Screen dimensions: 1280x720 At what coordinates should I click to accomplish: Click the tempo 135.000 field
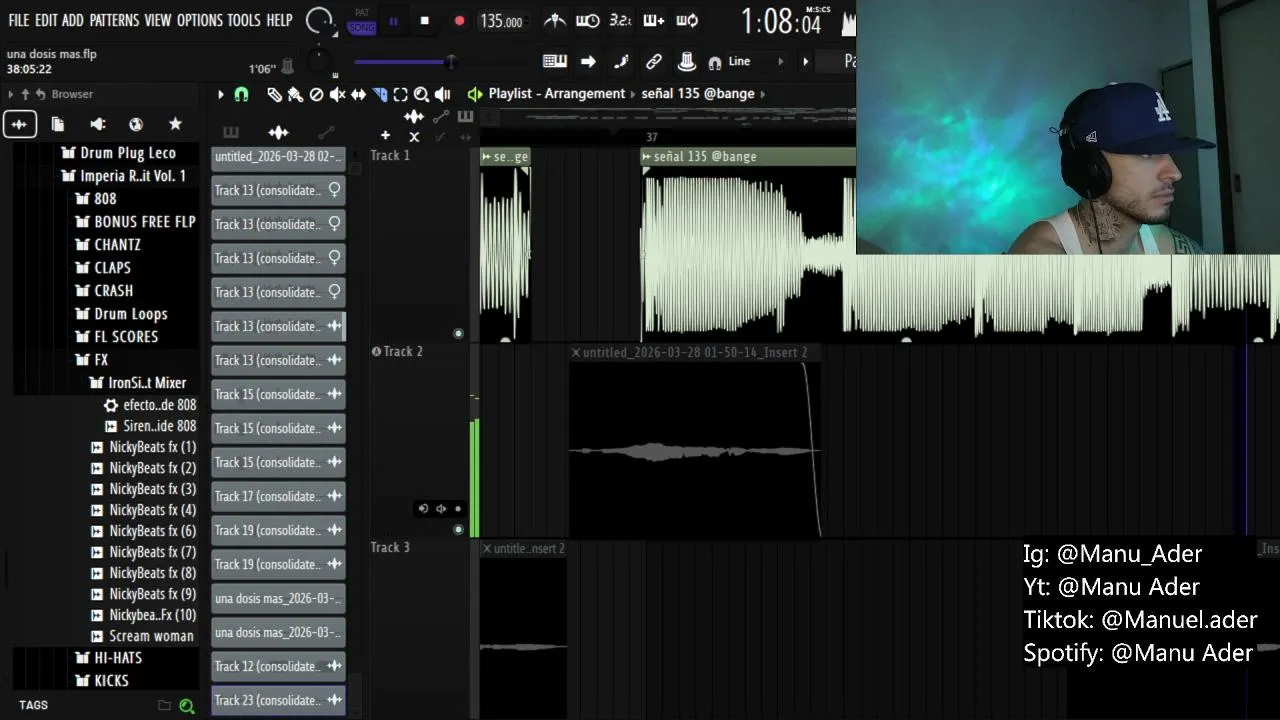(501, 21)
